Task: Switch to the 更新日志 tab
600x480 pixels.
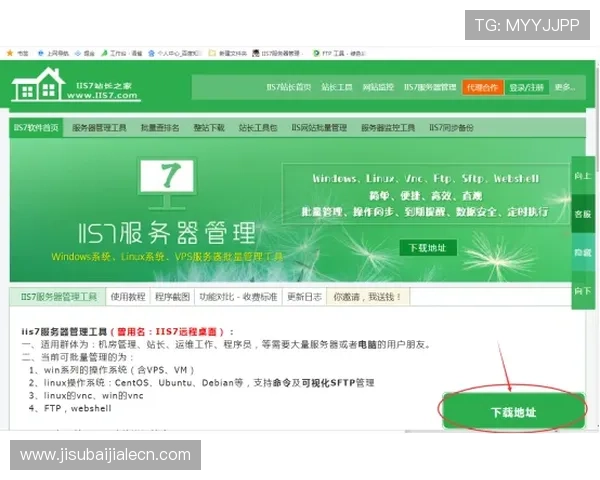Action: 305,297
